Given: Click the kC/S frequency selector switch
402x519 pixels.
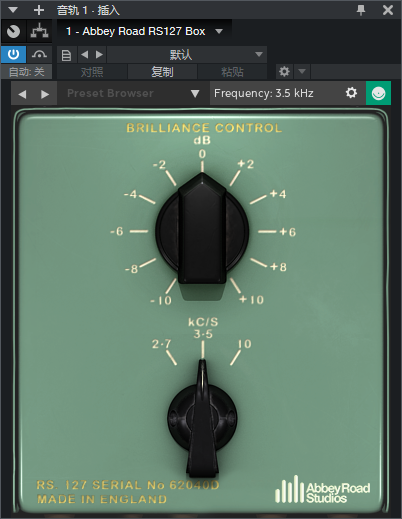Looking at the screenshot, I should 202,418.
